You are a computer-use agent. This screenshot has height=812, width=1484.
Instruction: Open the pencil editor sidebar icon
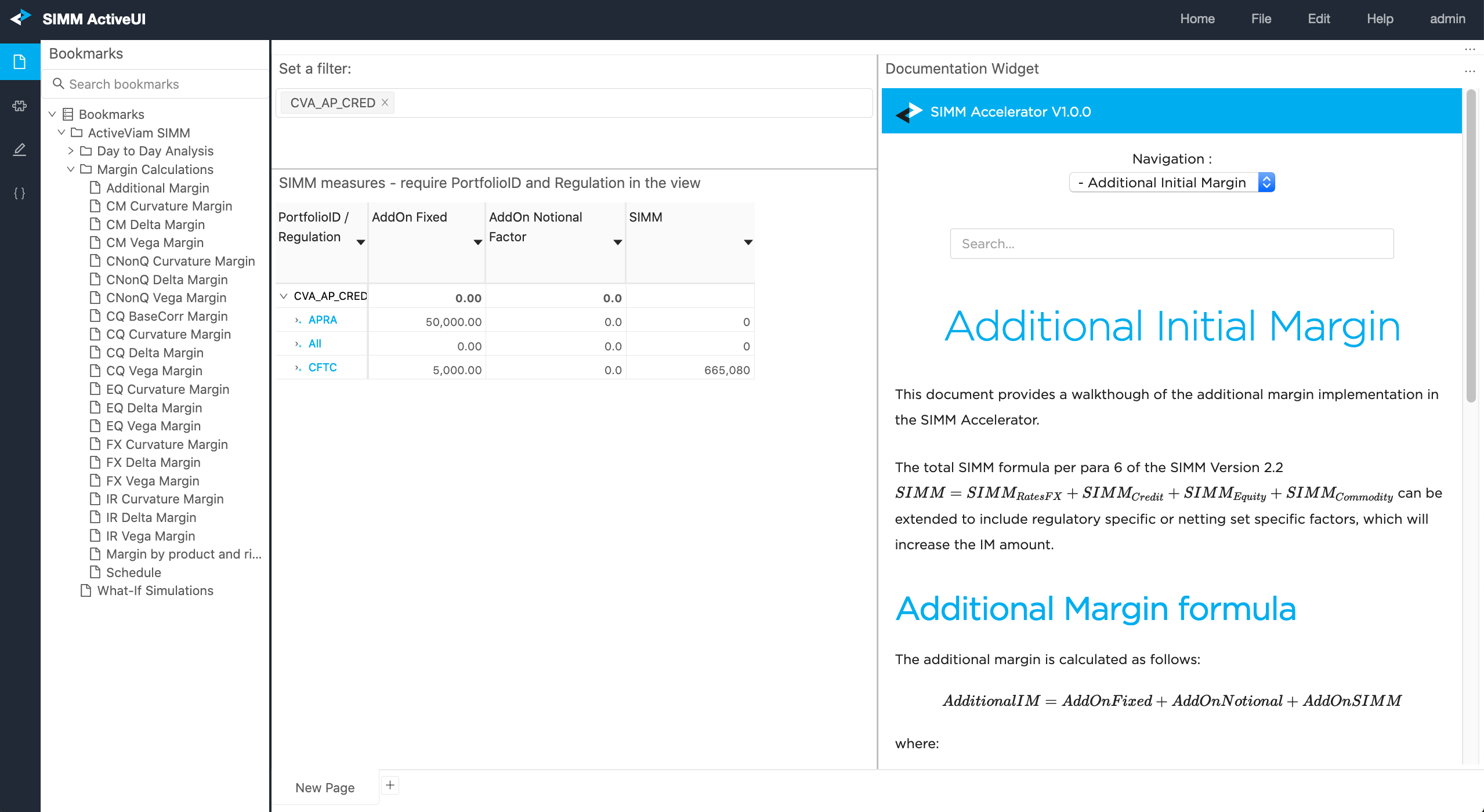coord(20,150)
